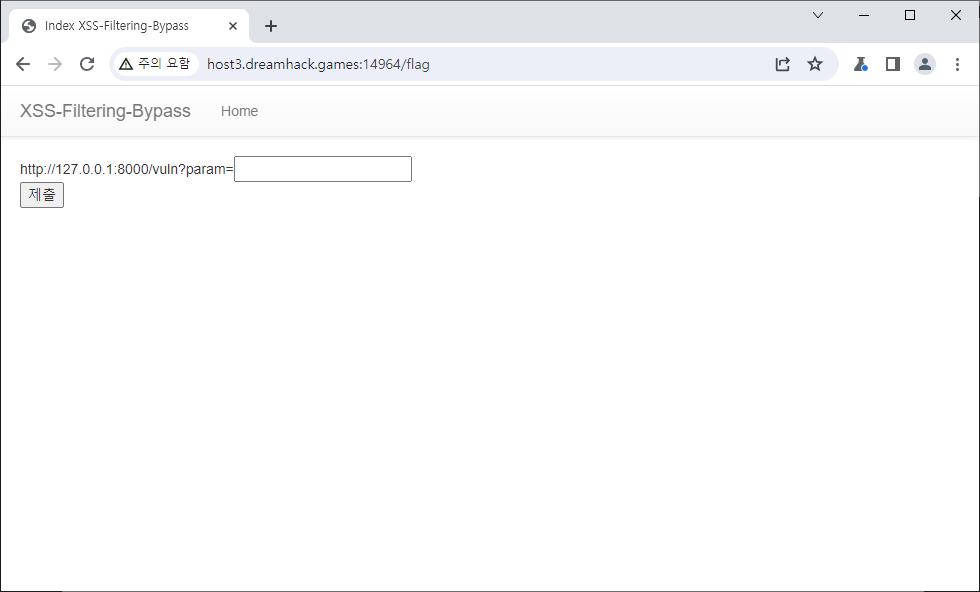Viewport: 980px width, 592px height.
Task: Click the security warning site info chip
Action: tap(154, 64)
